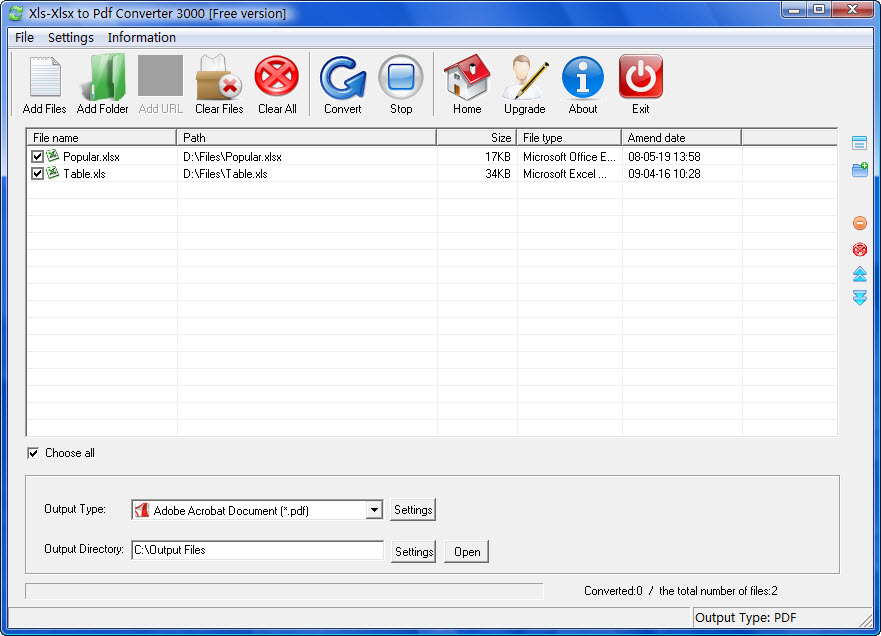Click the blue double-down-arrow icon in the sidebar
The height and width of the screenshot is (636, 881).
(x=860, y=297)
